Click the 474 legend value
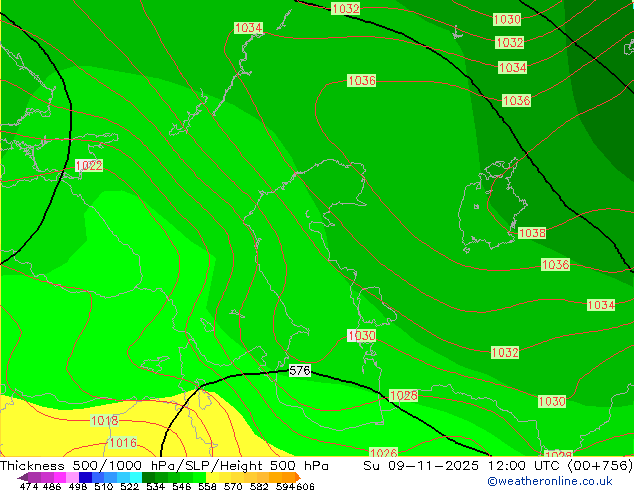This screenshot has height=490, width=634. (29, 486)
